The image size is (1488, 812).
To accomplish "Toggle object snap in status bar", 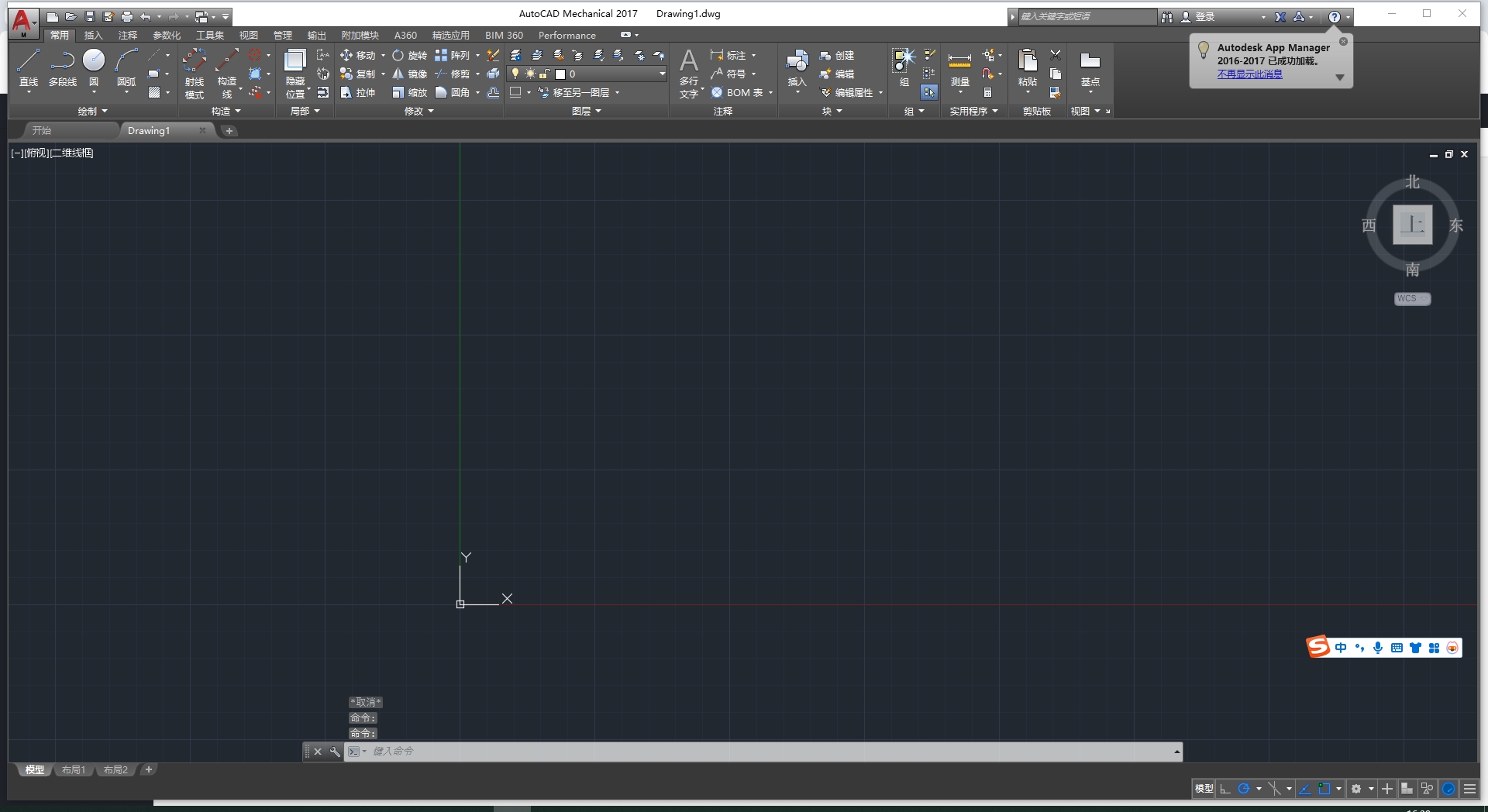I will point(1324,789).
